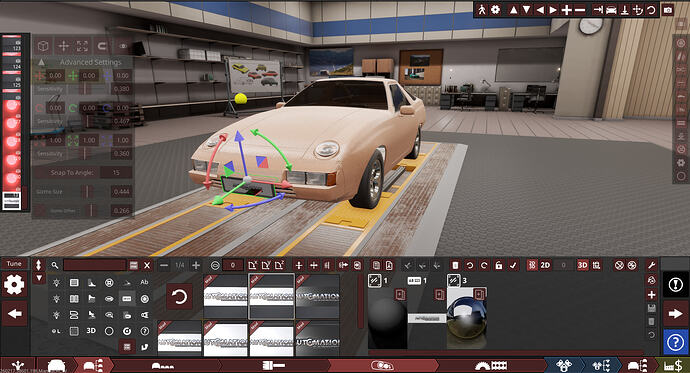Toggle mirror along the Y axis
The height and width of the screenshot is (373, 690).
pos(266,265)
